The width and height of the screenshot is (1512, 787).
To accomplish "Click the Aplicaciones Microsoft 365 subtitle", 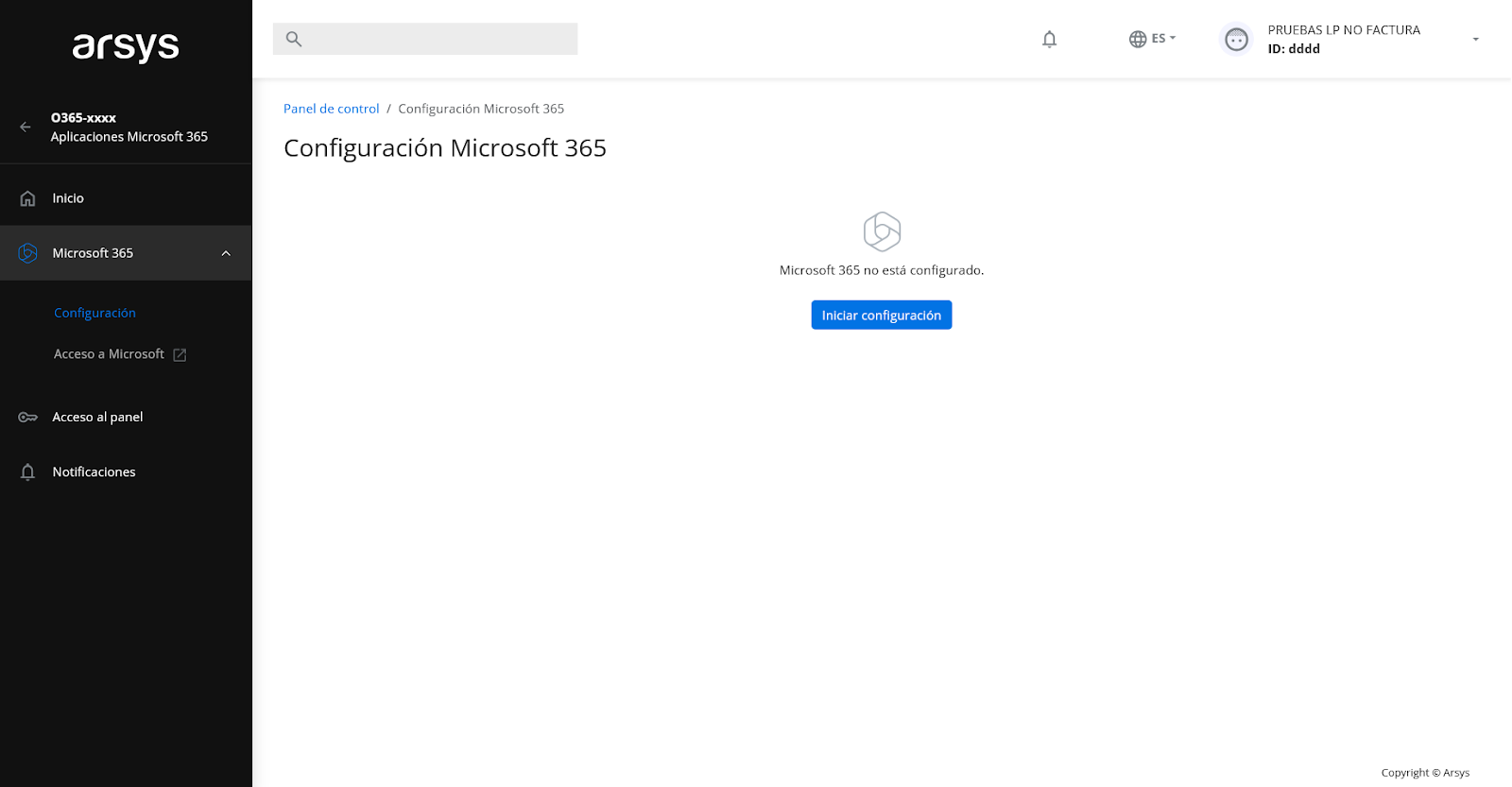I will 129,137.
